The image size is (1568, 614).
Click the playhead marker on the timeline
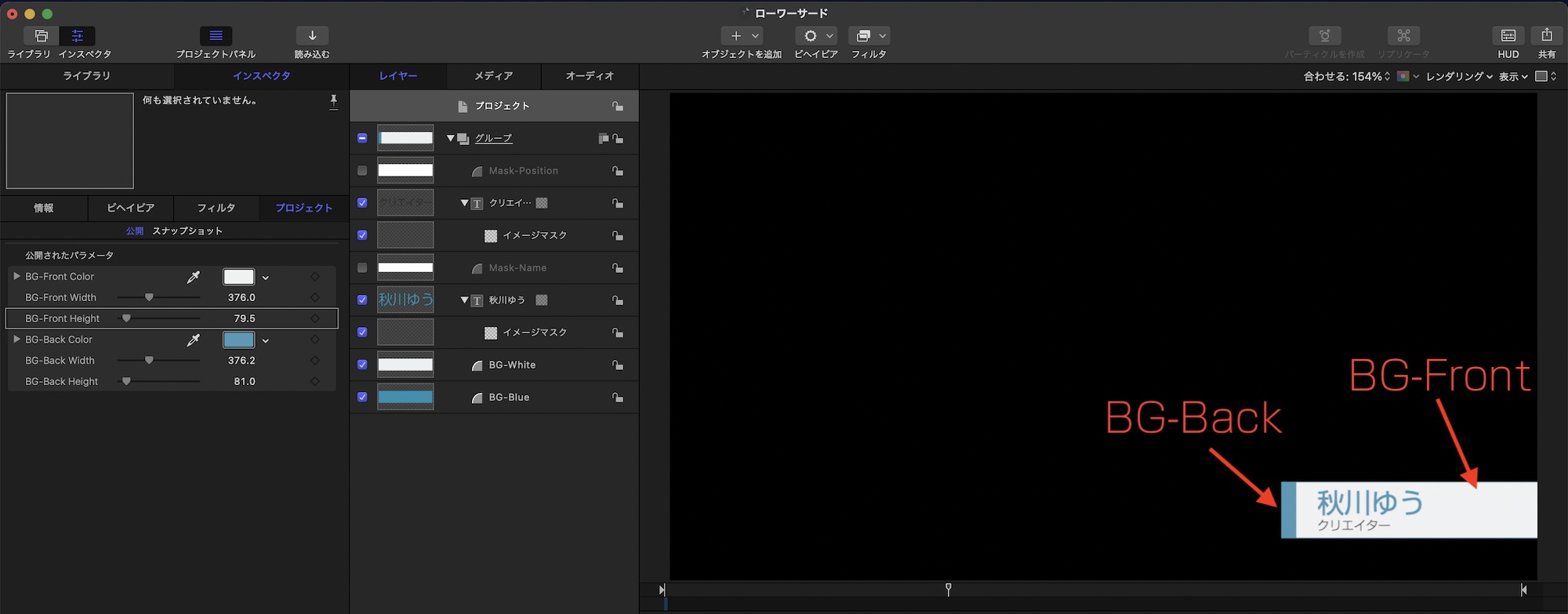click(949, 589)
